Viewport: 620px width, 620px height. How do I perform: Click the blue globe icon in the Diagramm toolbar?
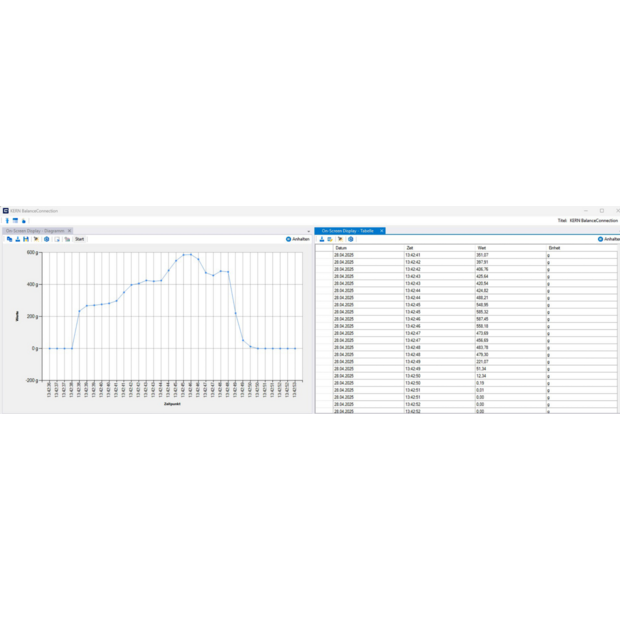point(46,239)
